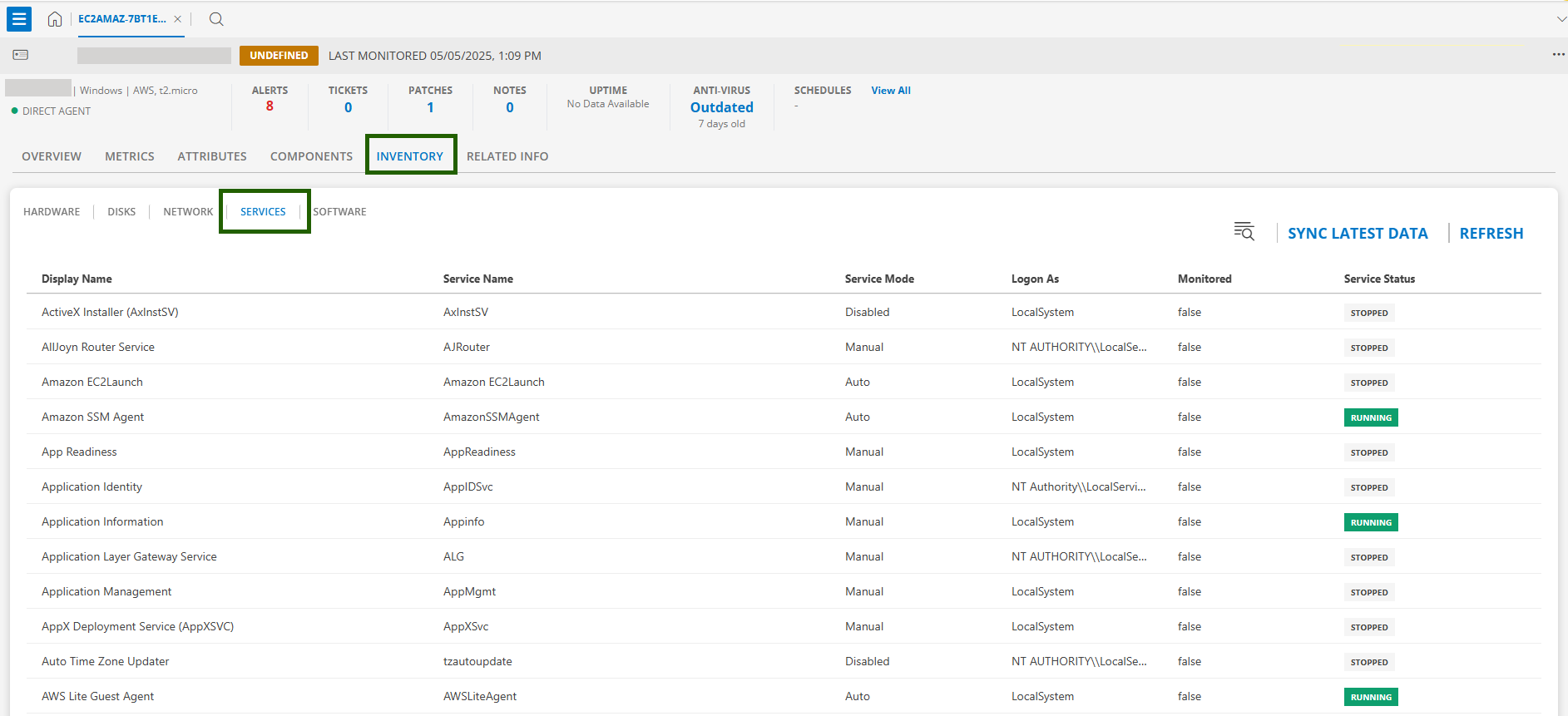Open the DISKS sub-tab
The height and width of the screenshot is (716, 1568).
click(x=121, y=212)
